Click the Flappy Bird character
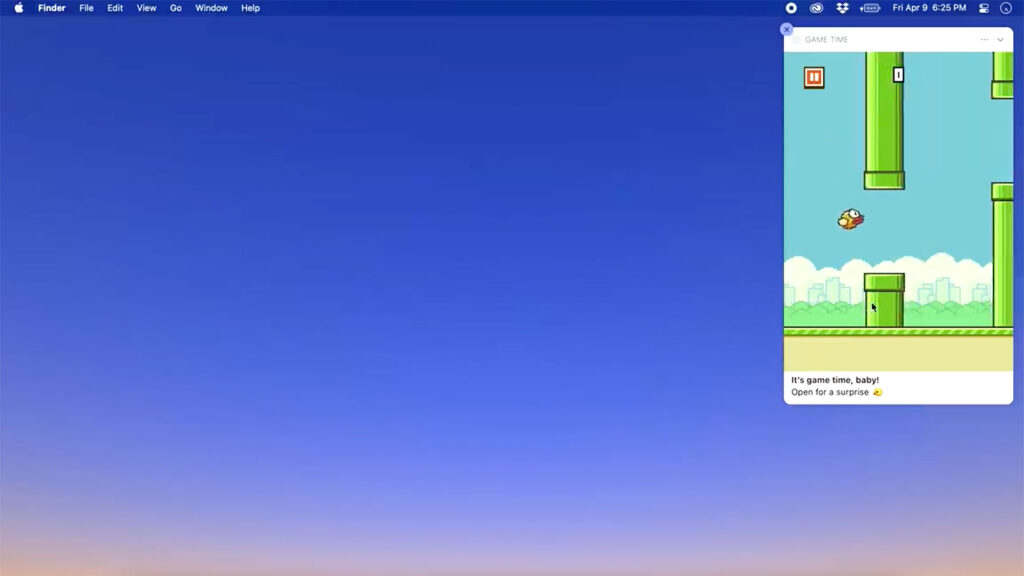 pos(849,219)
